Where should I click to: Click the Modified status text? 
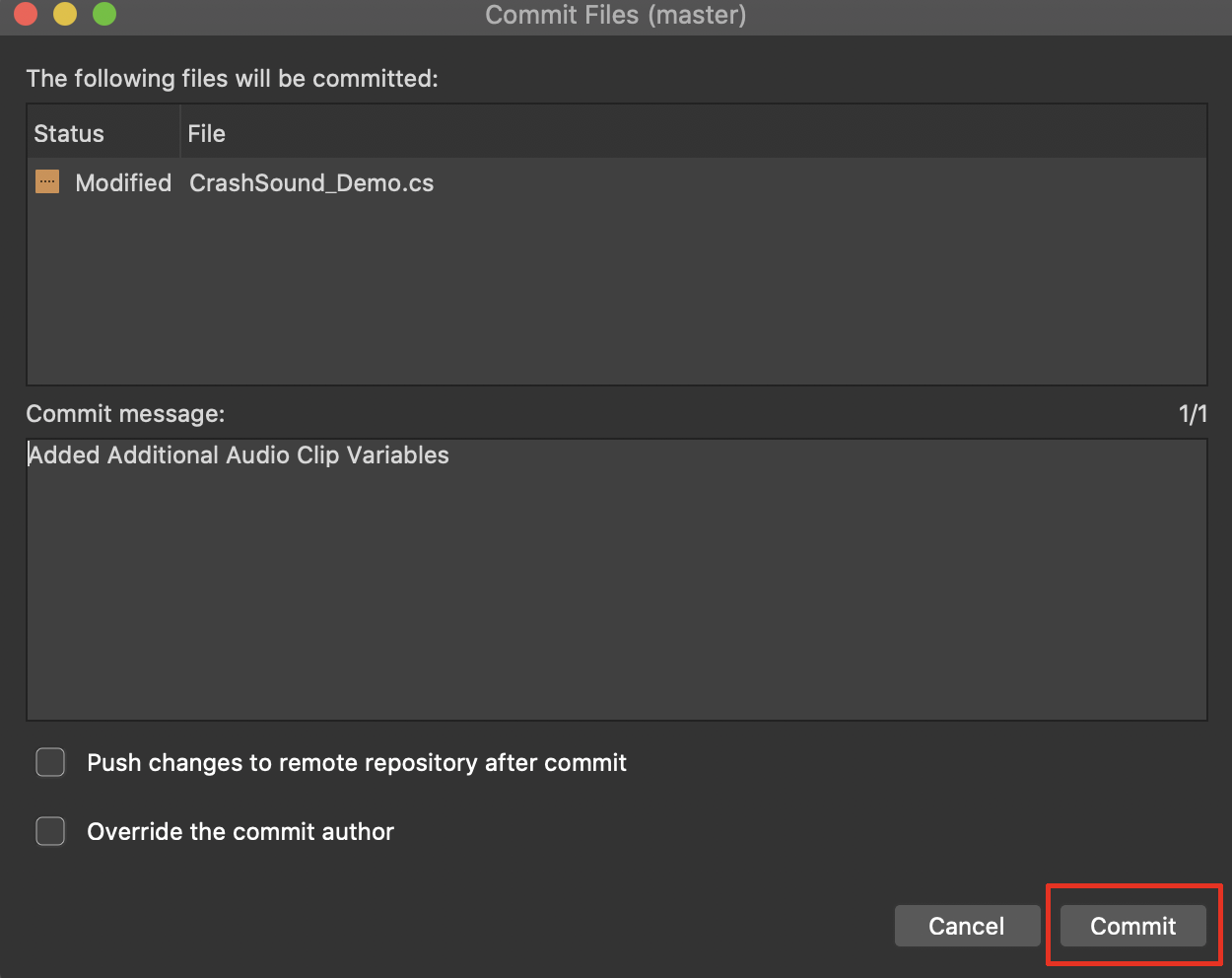tap(123, 183)
